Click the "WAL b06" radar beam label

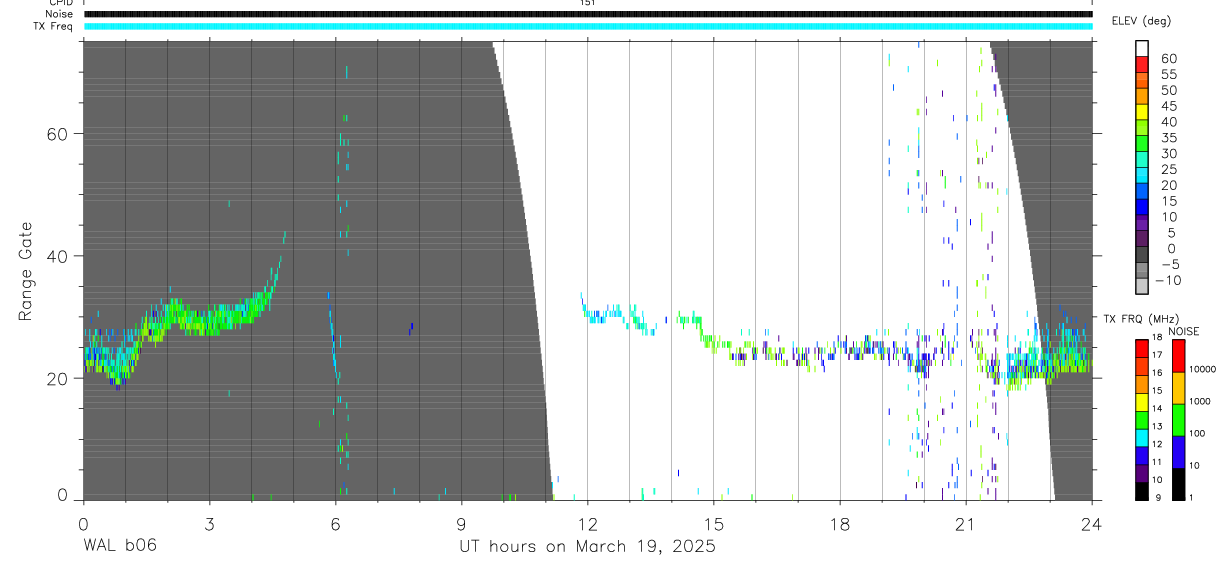pyautogui.click(x=120, y=546)
